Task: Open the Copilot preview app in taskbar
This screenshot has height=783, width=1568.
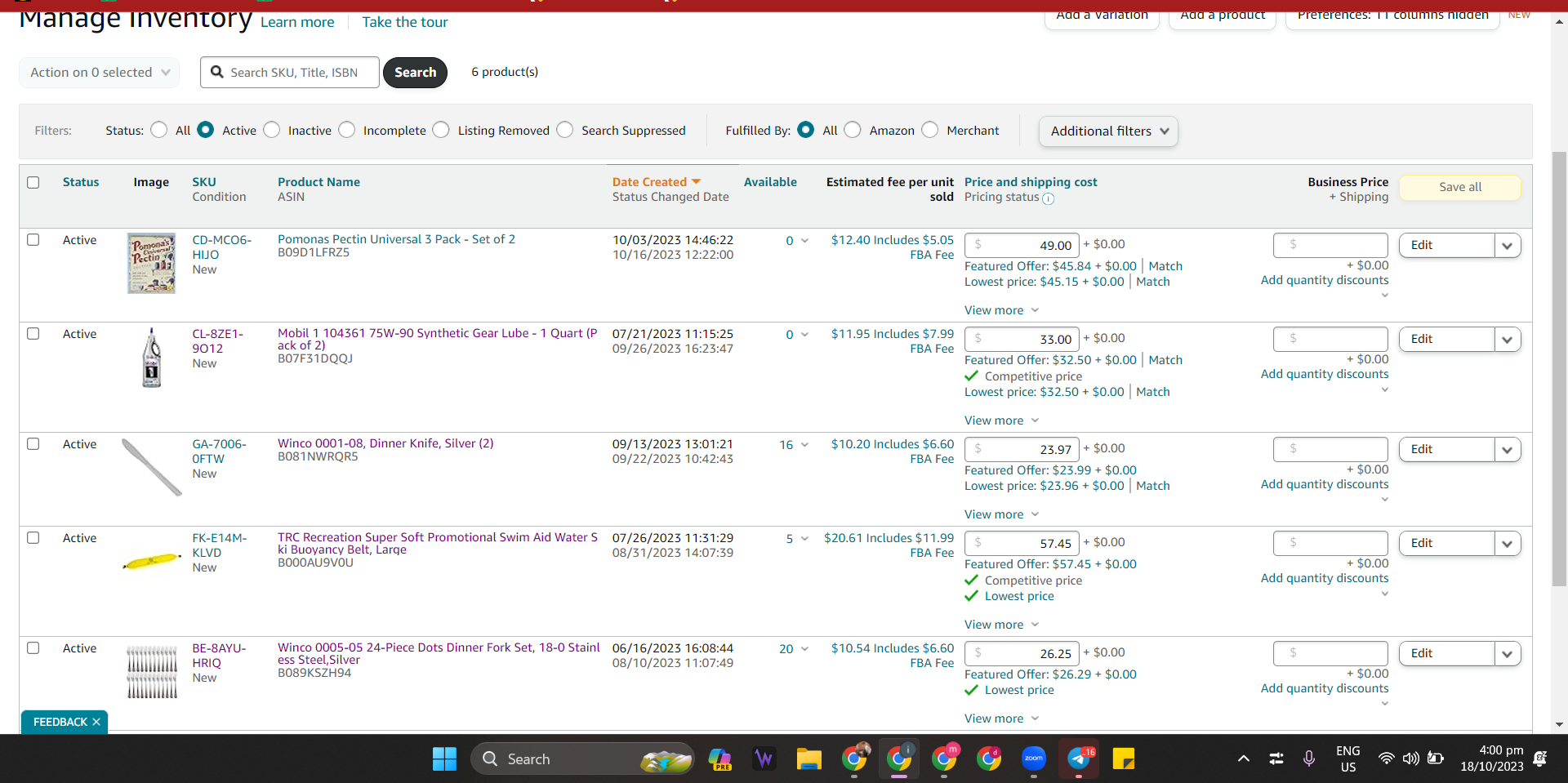Action: (719, 759)
